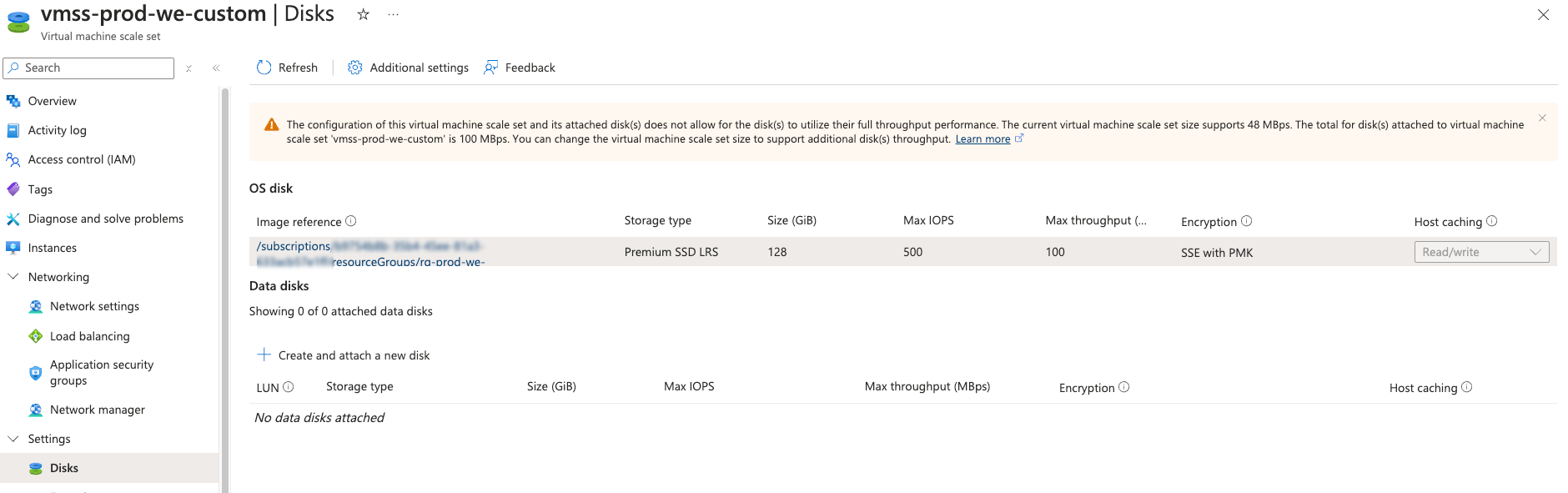
Task: Click the Feedback icon
Action: (x=491, y=68)
